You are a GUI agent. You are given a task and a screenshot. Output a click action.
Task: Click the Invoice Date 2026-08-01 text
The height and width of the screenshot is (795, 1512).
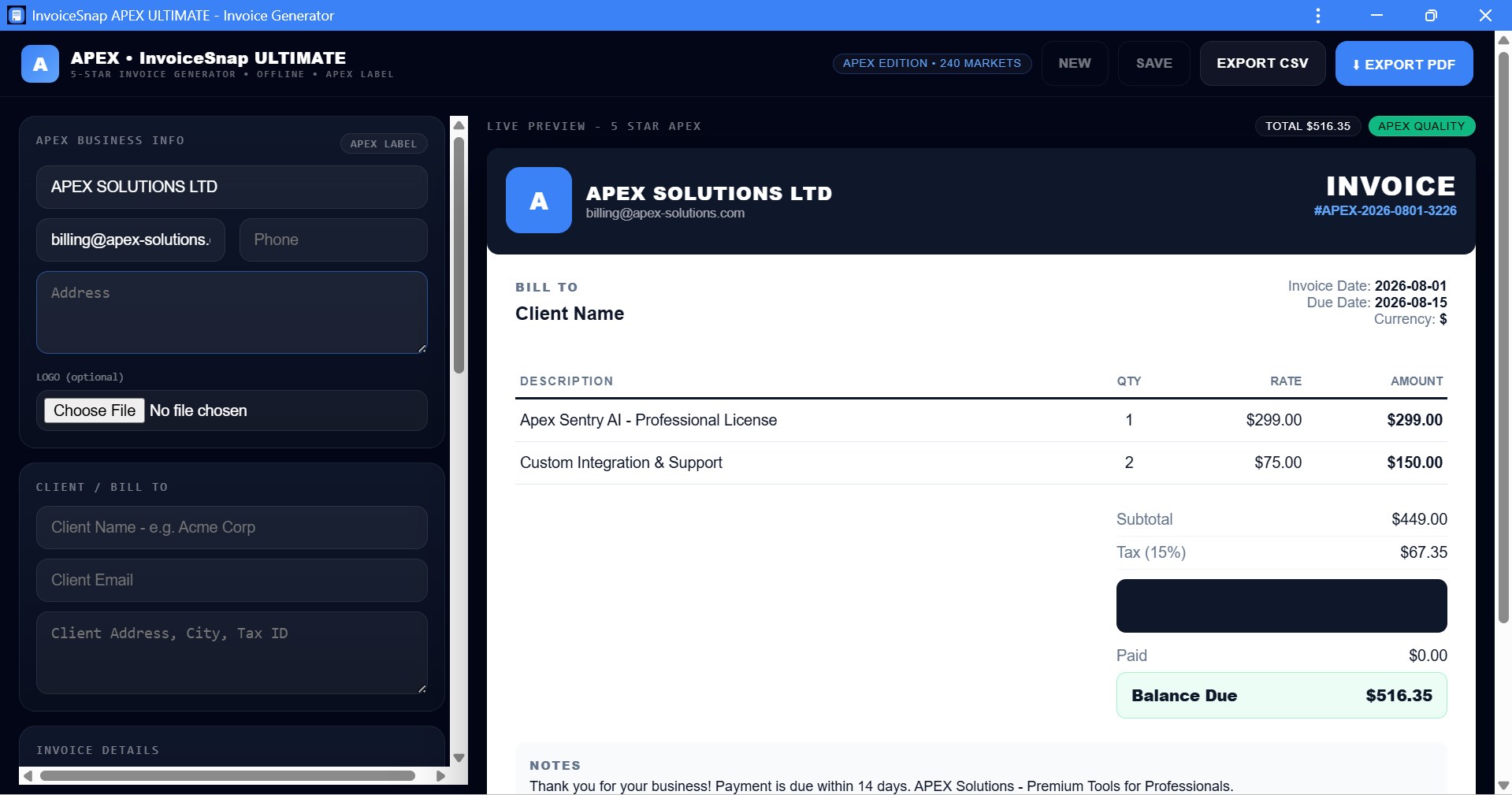pos(1367,286)
